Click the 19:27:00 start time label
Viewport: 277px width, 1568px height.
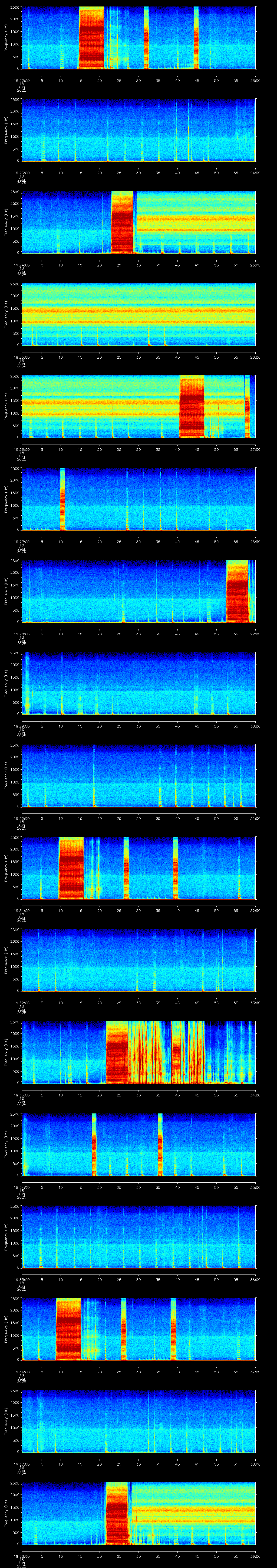(x=21, y=542)
